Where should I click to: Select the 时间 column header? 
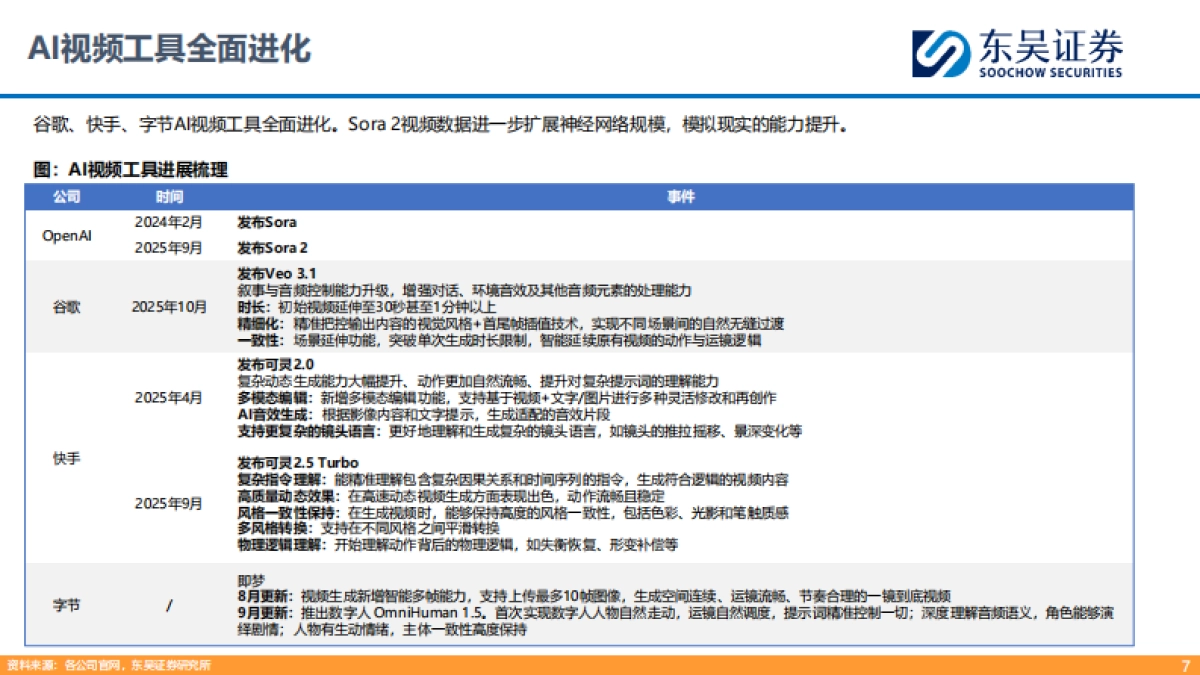[x=168, y=196]
